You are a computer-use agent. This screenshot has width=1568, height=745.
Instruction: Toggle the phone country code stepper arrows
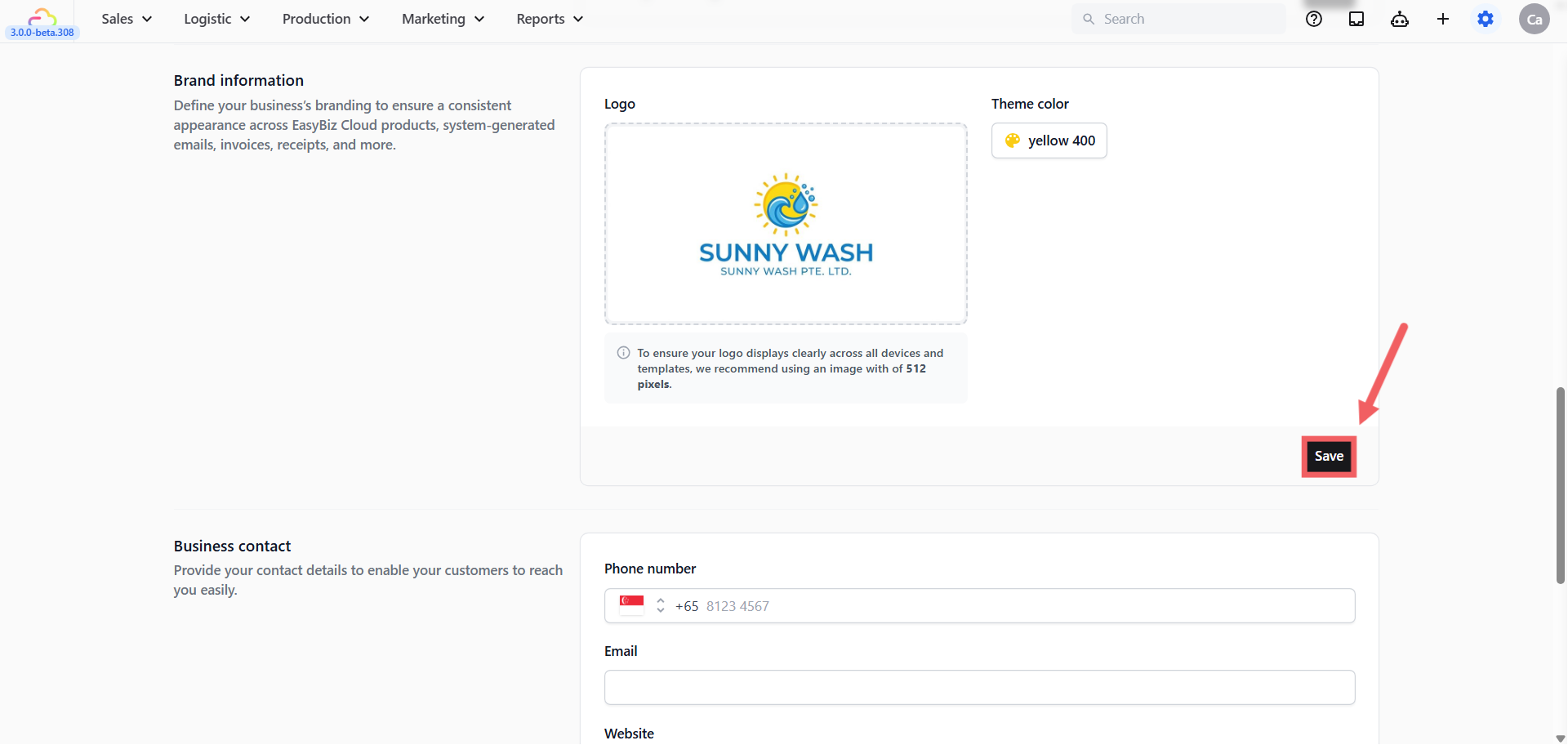(661, 605)
